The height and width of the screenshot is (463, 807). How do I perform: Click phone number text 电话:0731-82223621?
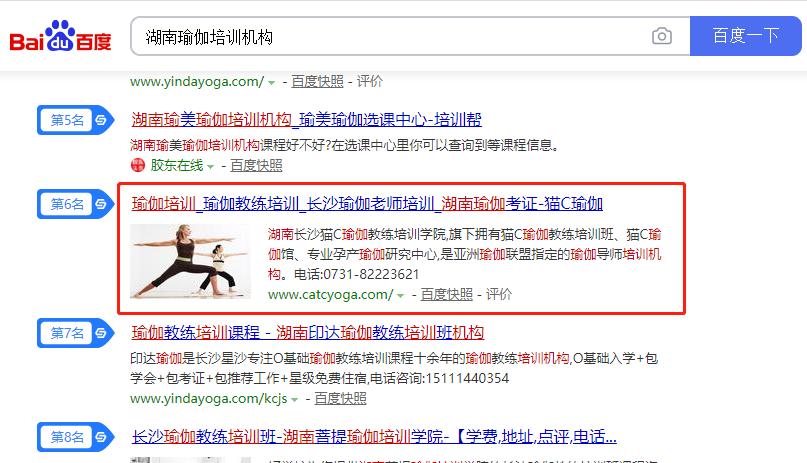point(356,274)
